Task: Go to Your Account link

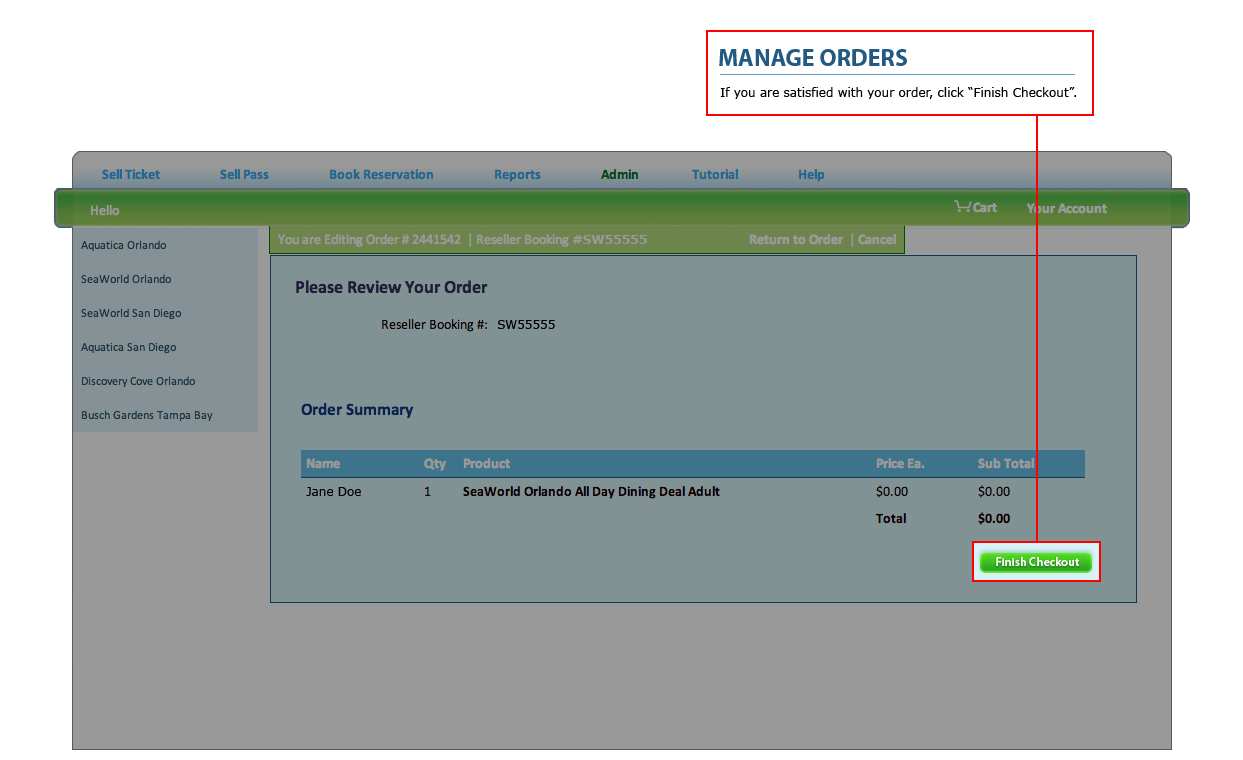Action: click(x=1066, y=208)
